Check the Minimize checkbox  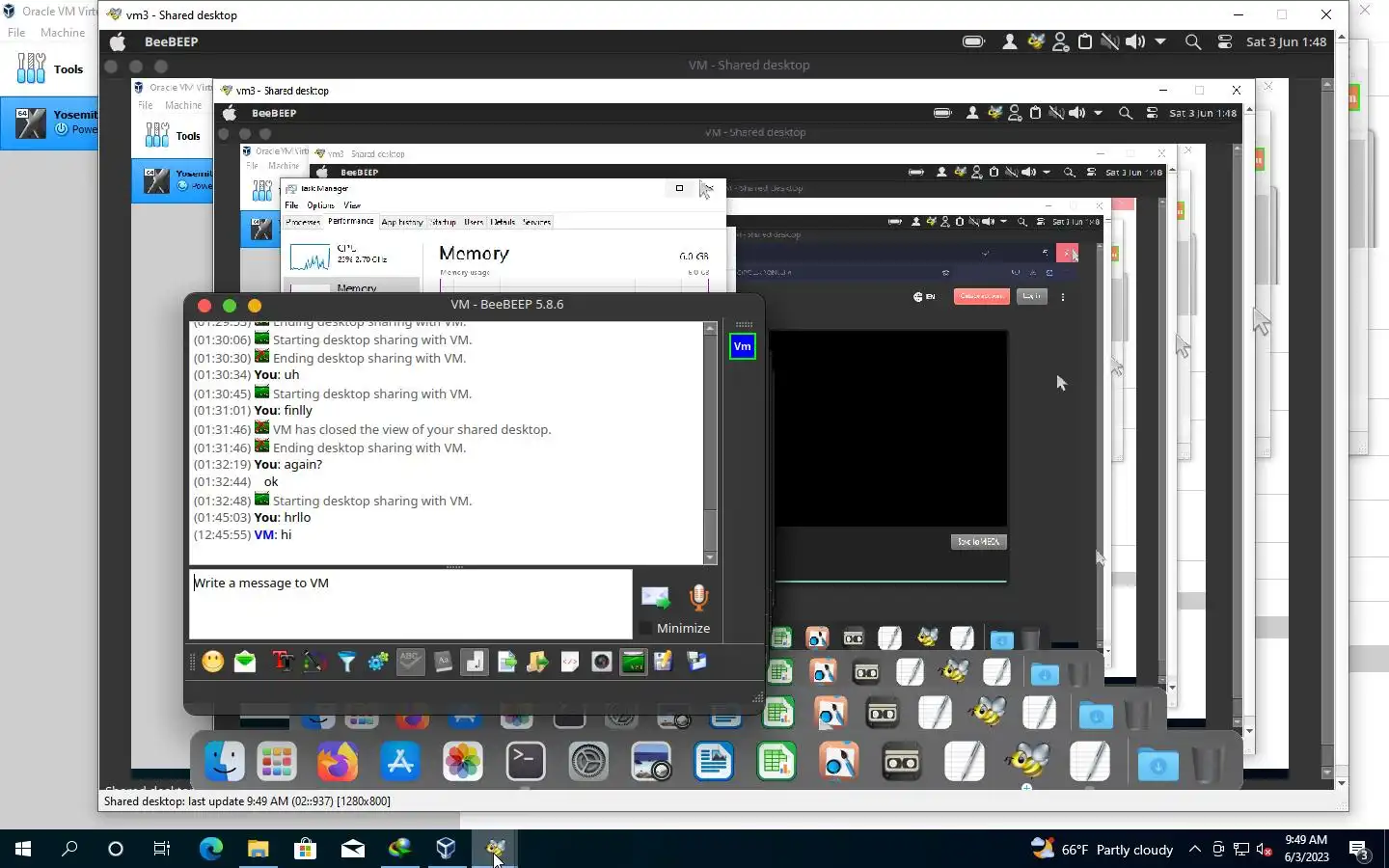pyautogui.click(x=645, y=629)
